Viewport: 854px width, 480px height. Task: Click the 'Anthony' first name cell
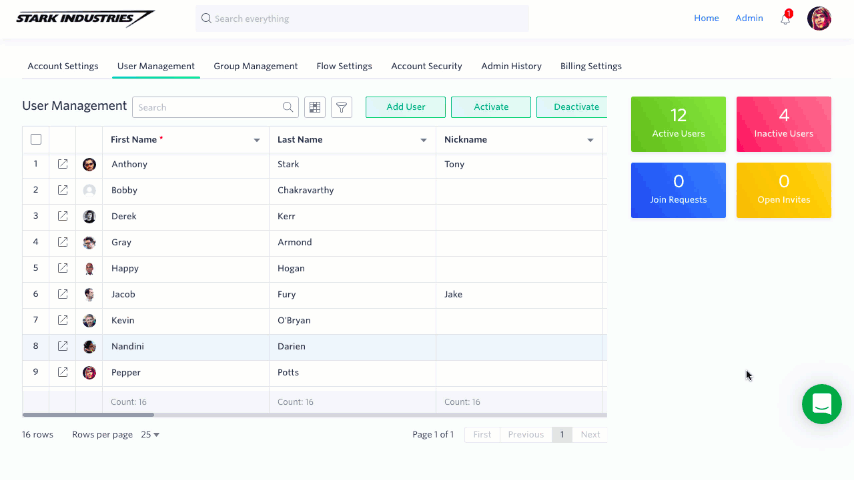(x=186, y=164)
